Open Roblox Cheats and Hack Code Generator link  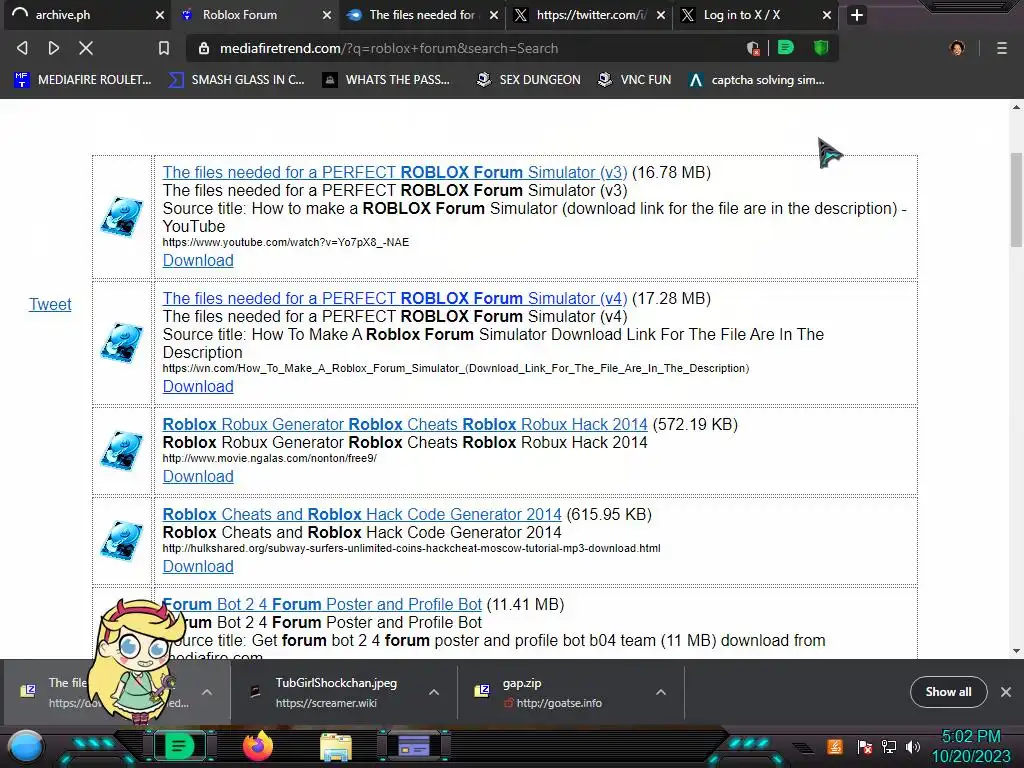pyautogui.click(x=362, y=515)
